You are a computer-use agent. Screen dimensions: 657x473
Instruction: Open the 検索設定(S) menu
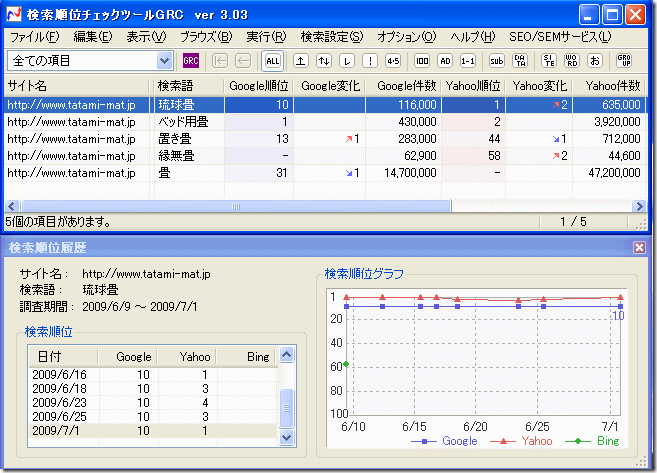pyautogui.click(x=332, y=37)
